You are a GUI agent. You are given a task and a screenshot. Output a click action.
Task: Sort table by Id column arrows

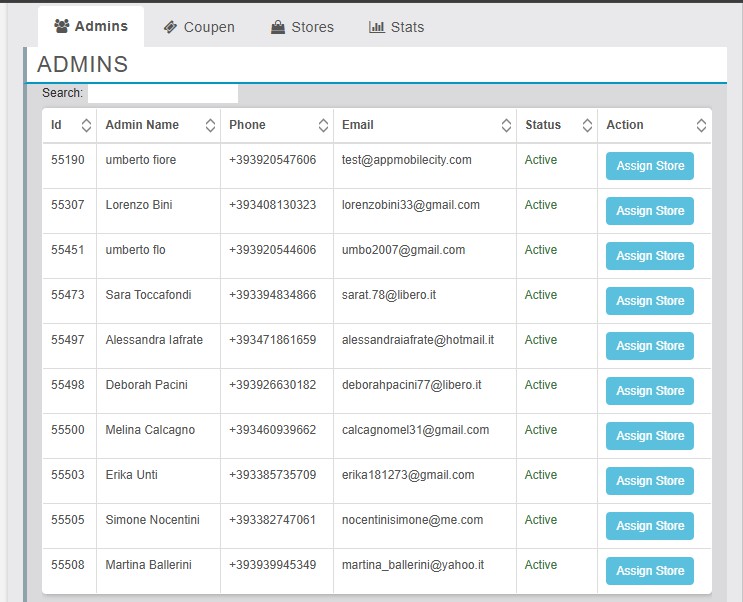86,125
